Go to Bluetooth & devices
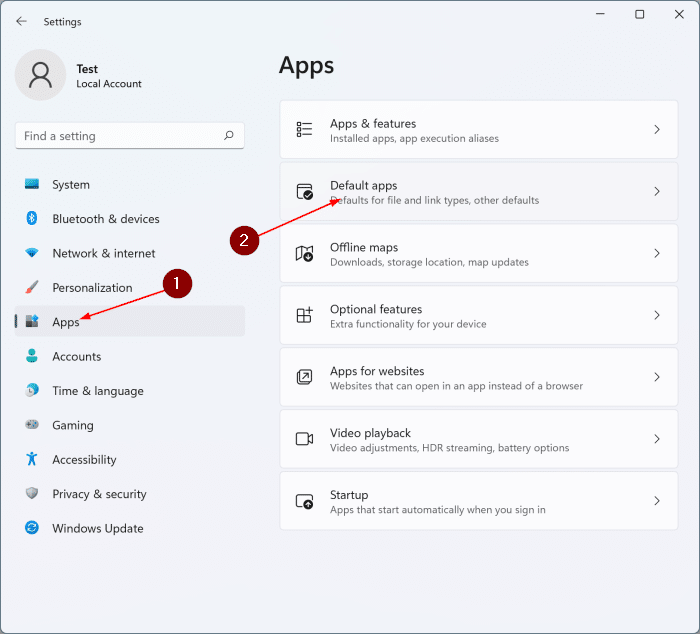This screenshot has width=700, height=634. [x=130, y=218]
